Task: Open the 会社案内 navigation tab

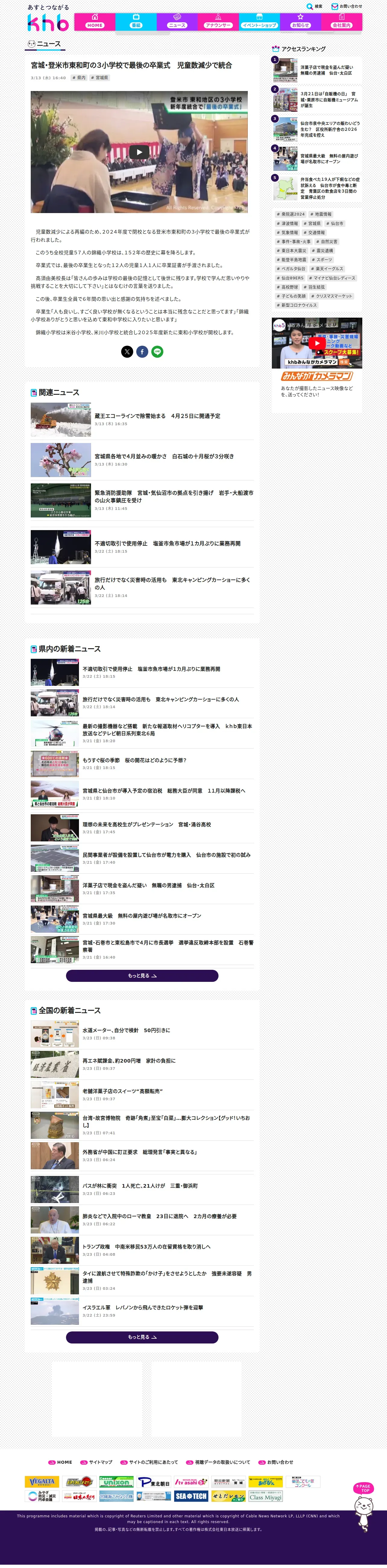Action: [x=341, y=21]
